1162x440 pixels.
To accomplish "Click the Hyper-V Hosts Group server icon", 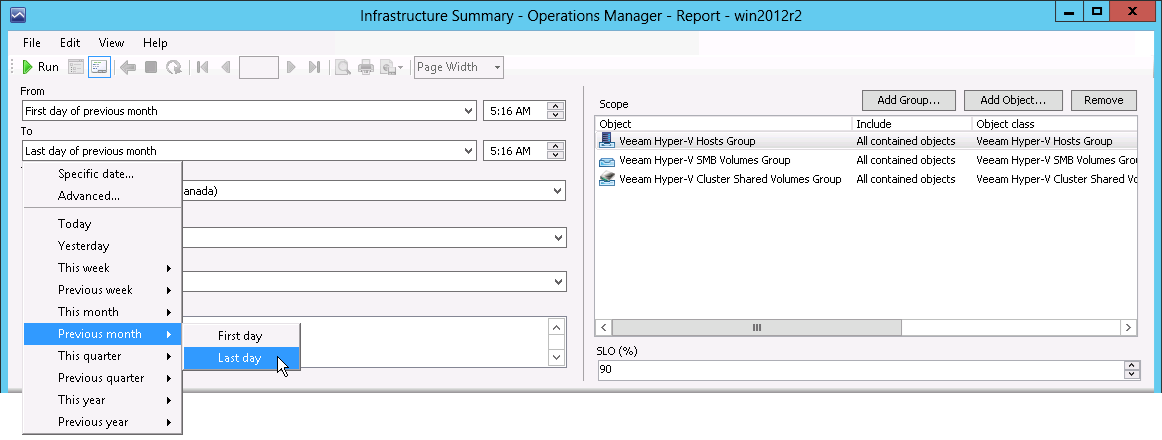I will 607,140.
